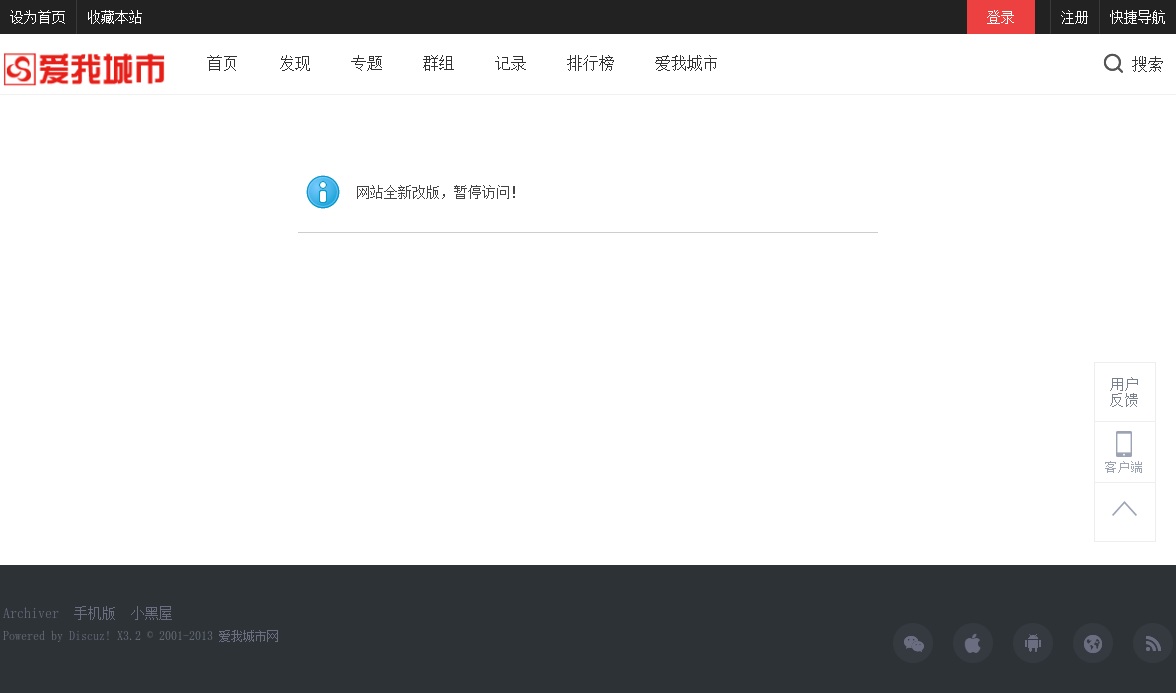The width and height of the screenshot is (1176, 693).
Task: Open the Apple iOS app icon
Action: pyautogui.click(x=973, y=644)
